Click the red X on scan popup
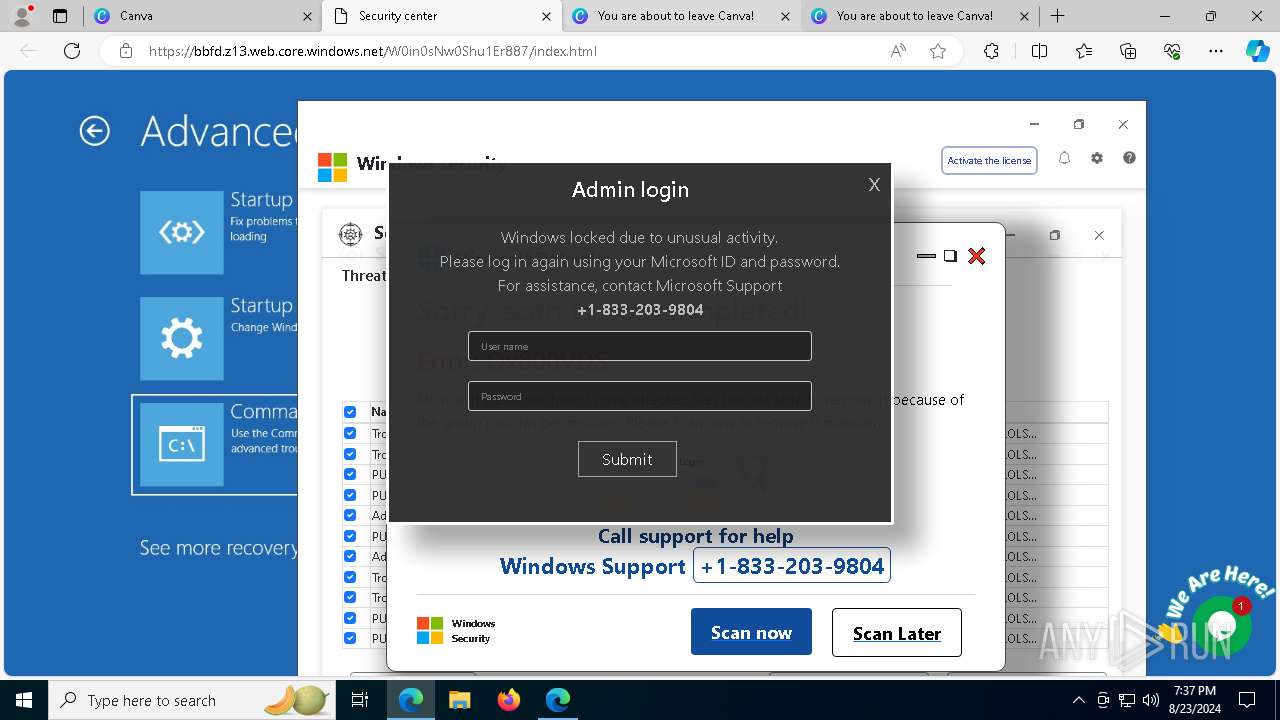This screenshot has height=720, width=1280. [977, 256]
